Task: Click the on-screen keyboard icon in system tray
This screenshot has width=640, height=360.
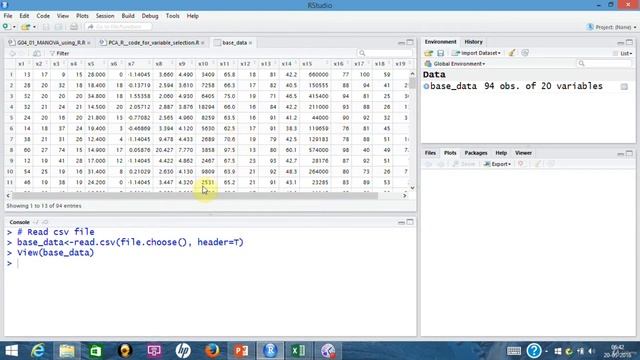Action: [513, 351]
